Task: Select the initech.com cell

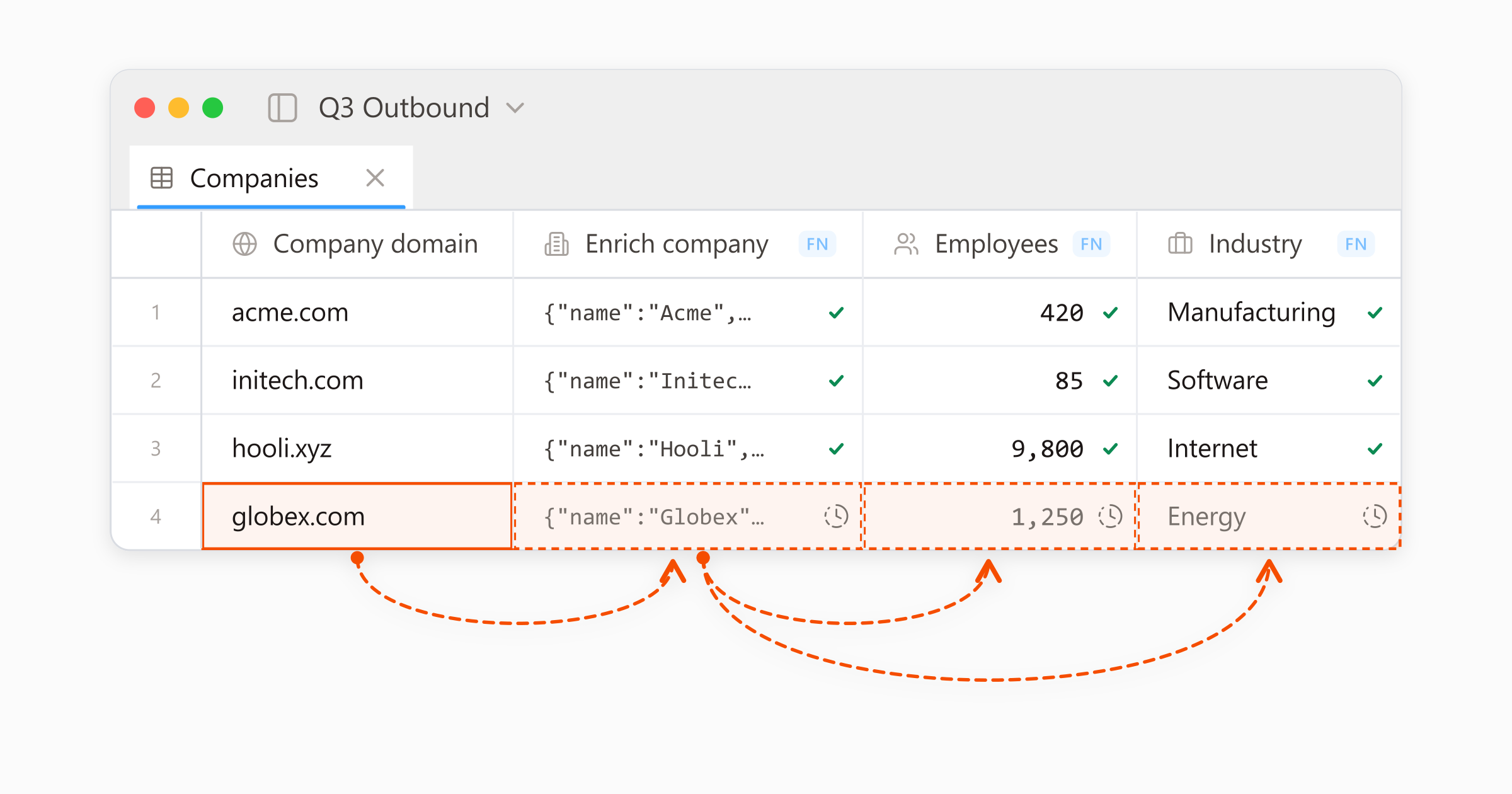Action: point(357,381)
